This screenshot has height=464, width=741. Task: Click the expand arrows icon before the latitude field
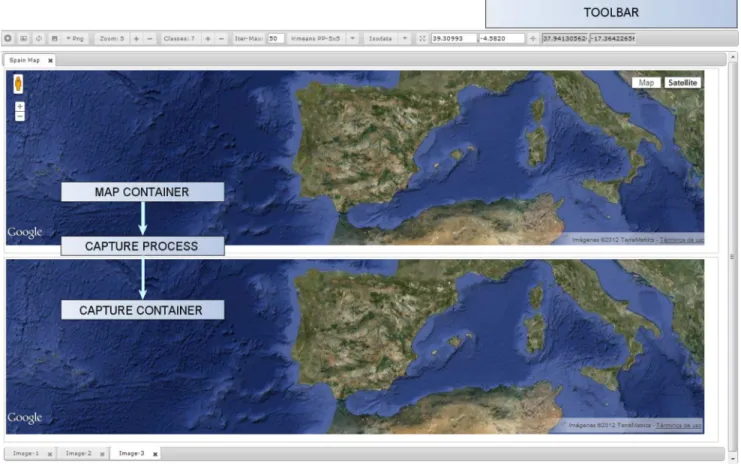tap(422, 39)
